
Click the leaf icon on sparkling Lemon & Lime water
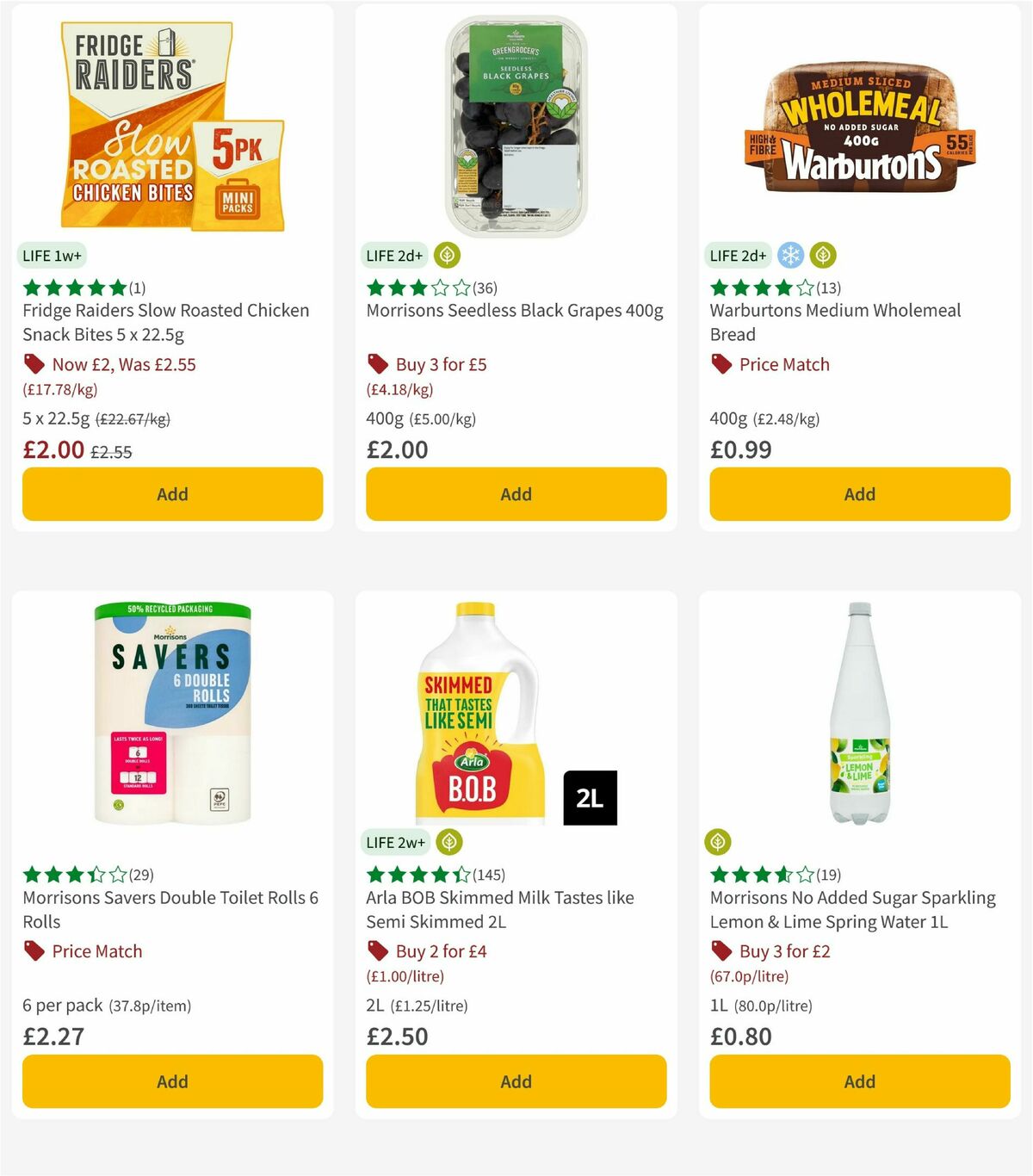pyautogui.click(x=720, y=842)
